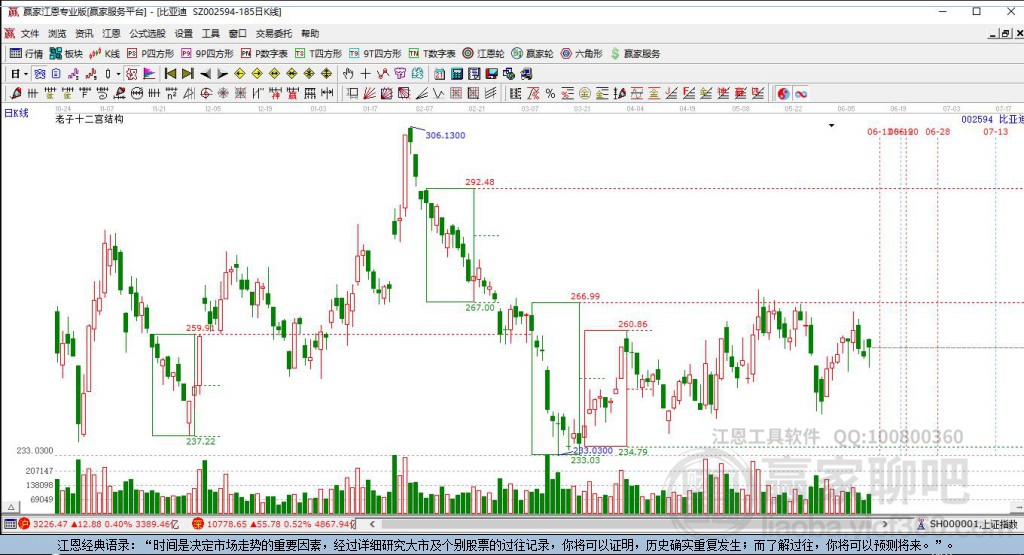Jump to first bar with skip-back icon

coord(170,74)
